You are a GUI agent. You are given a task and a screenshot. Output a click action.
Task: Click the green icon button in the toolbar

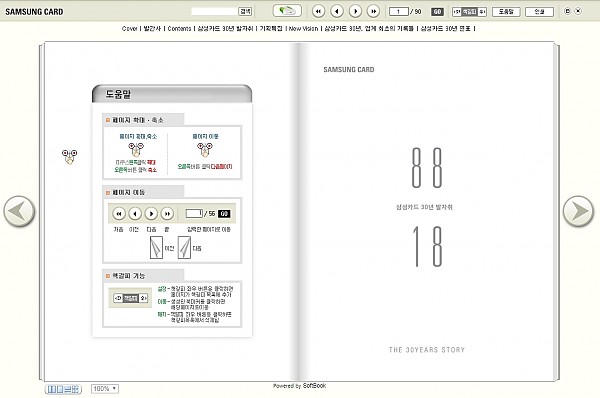click(x=287, y=11)
